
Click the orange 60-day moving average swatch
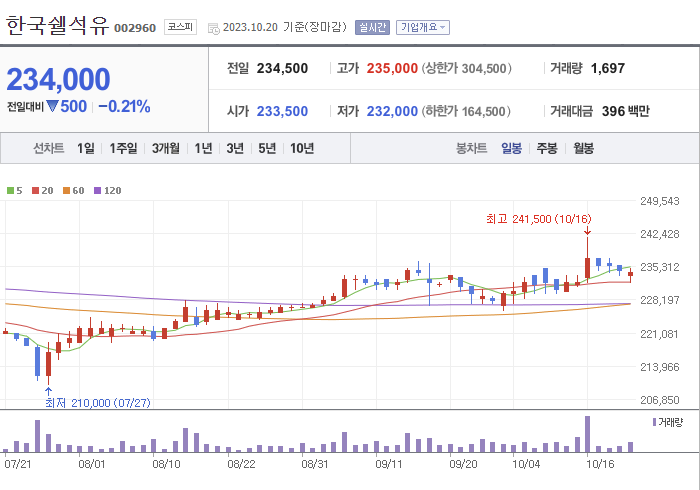click(x=67, y=191)
